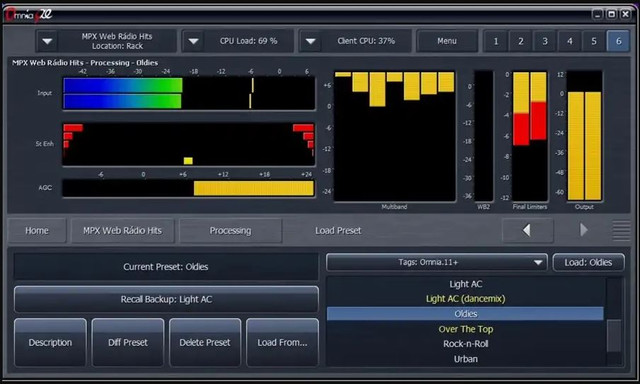This screenshot has width=640, height=384.
Task: Click the striped grip icon beside the arrows
Action: click(621, 231)
